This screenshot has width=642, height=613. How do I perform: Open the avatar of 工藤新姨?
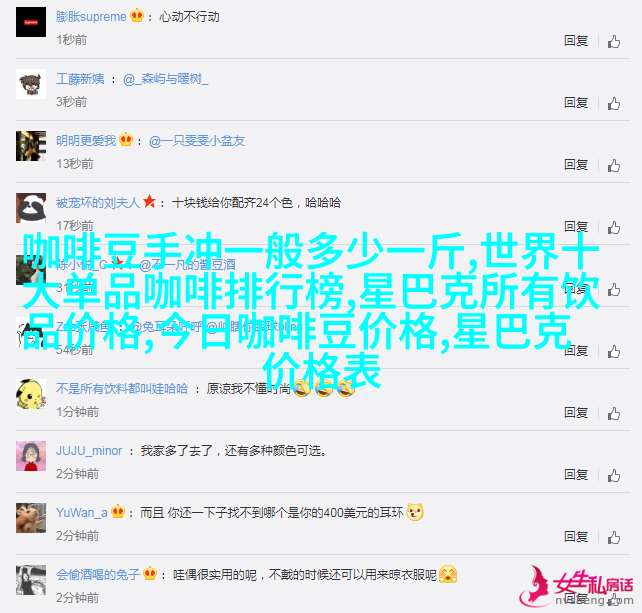click(31, 84)
